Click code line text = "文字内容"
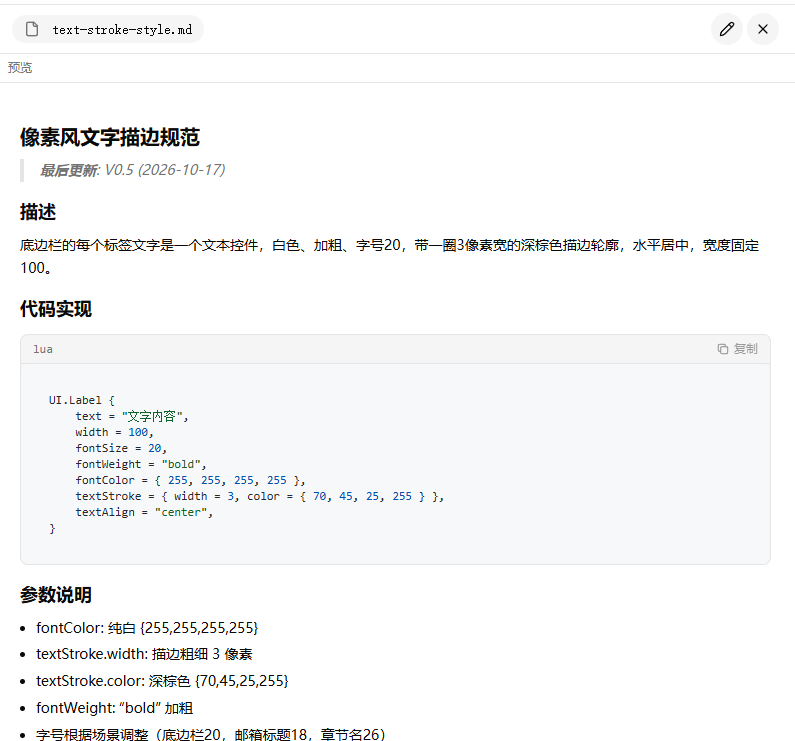The width and height of the screenshot is (795, 741). (x=132, y=416)
